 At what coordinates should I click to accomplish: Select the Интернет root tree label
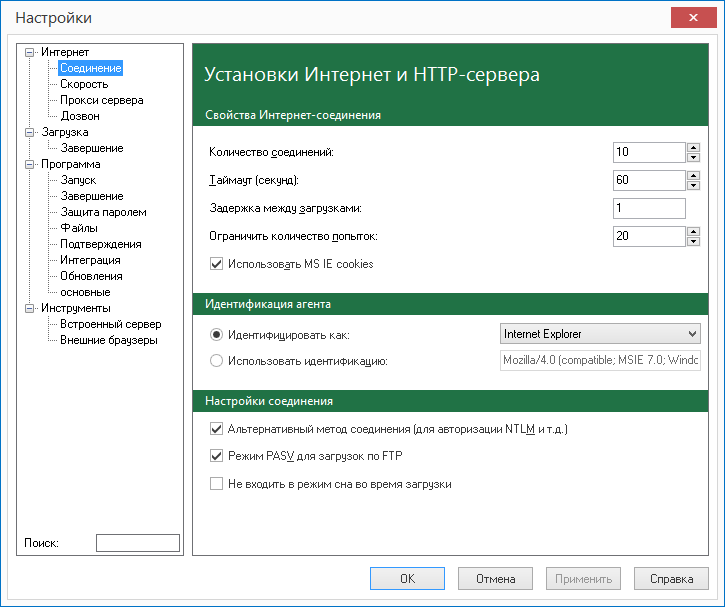[65, 52]
